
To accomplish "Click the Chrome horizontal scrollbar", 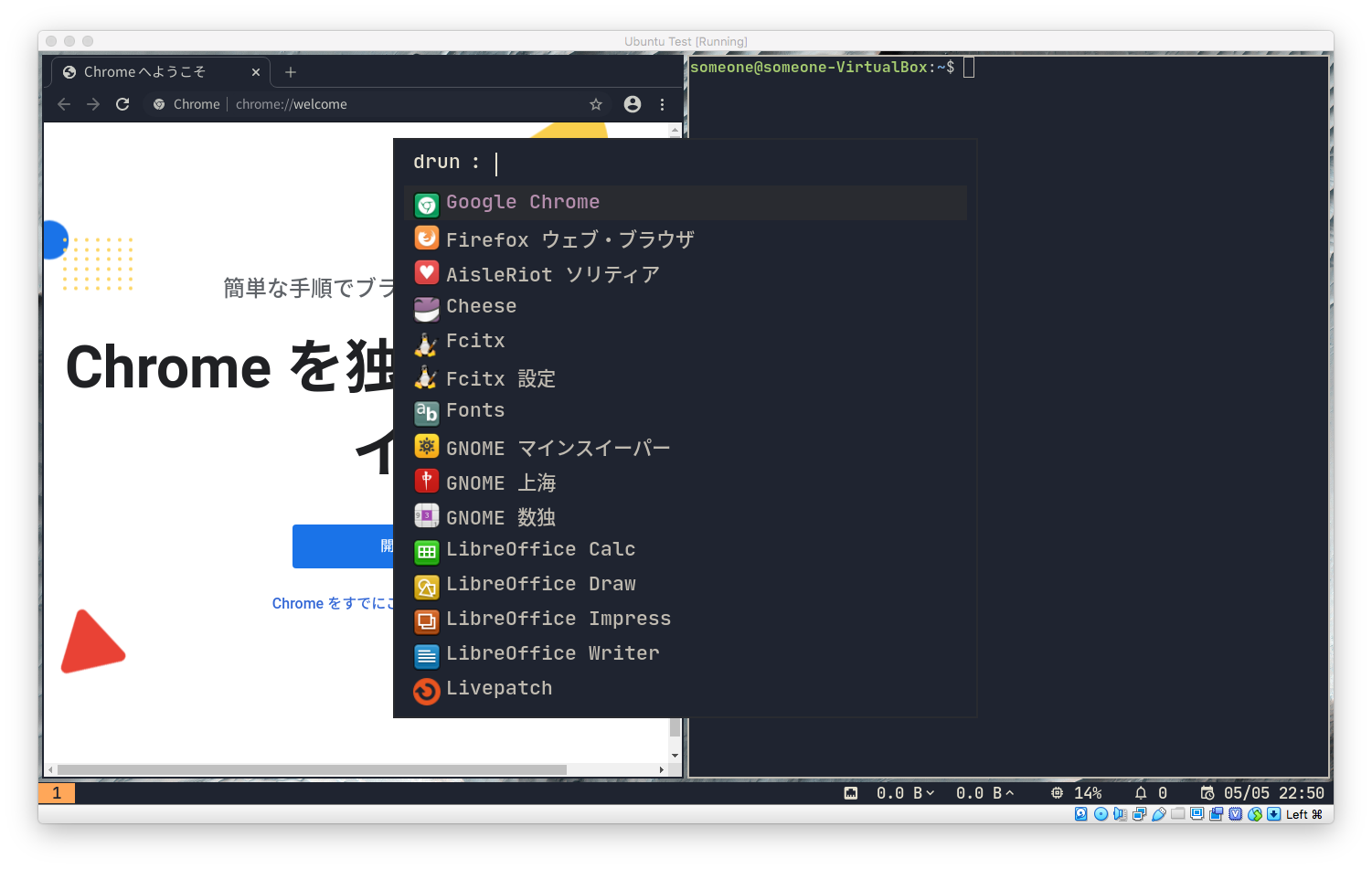I will click(x=312, y=769).
